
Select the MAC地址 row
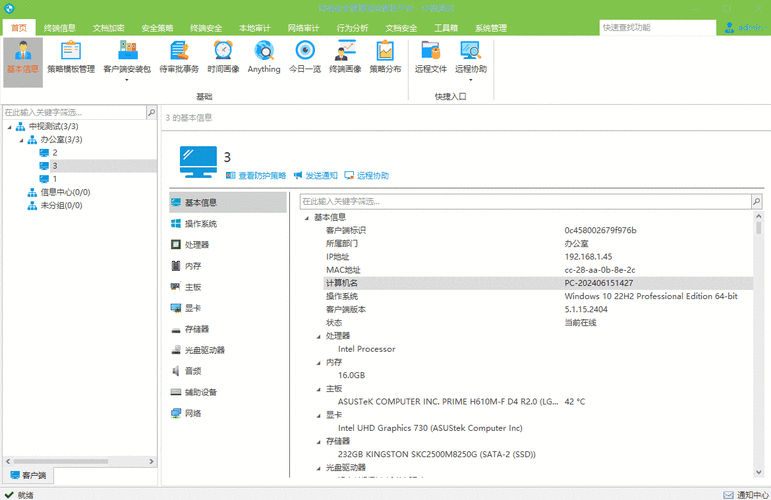coord(538,270)
